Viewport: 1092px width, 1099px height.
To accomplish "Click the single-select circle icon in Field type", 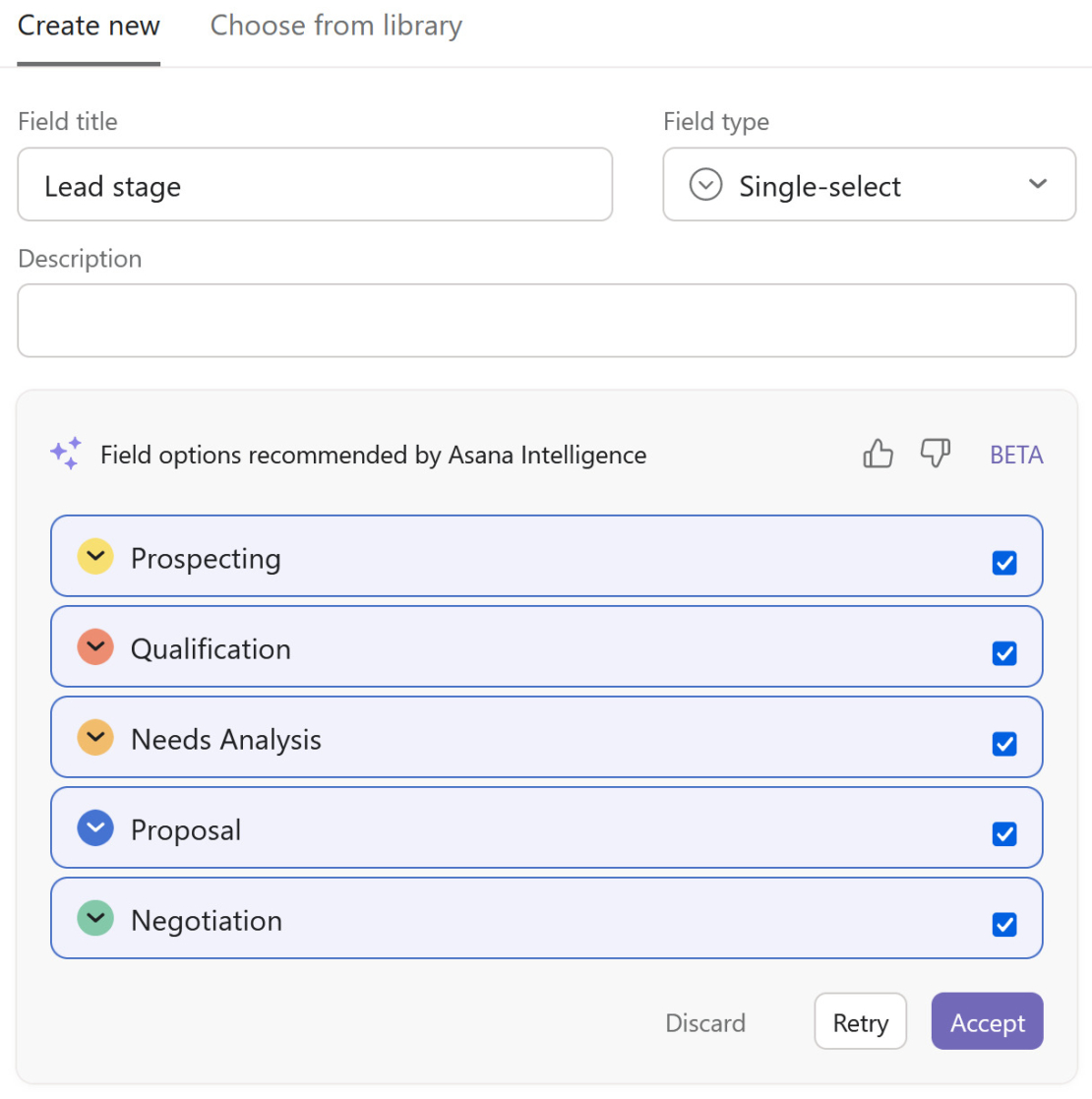I will (x=705, y=184).
